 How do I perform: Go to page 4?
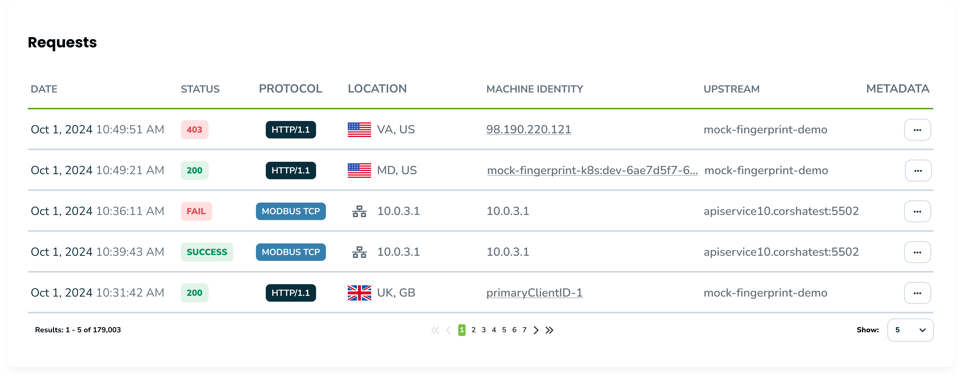pyautogui.click(x=493, y=330)
